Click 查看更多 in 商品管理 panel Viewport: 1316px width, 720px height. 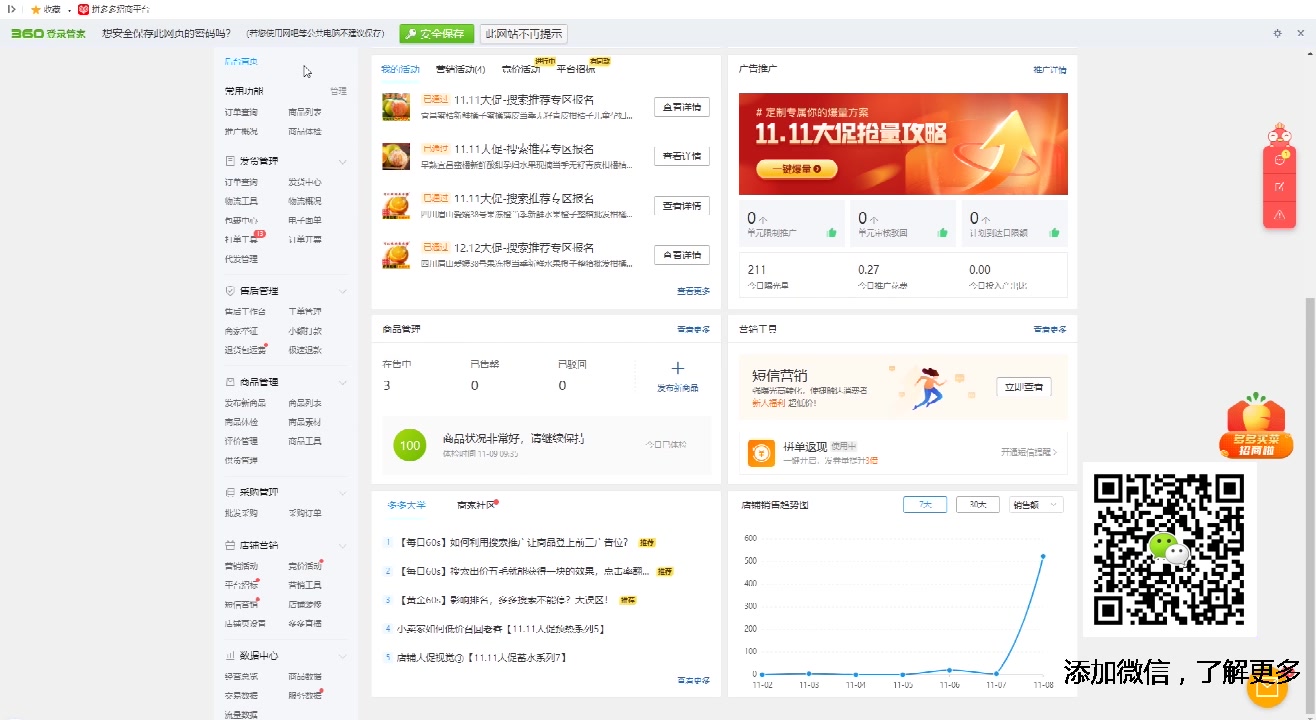pyautogui.click(x=694, y=329)
